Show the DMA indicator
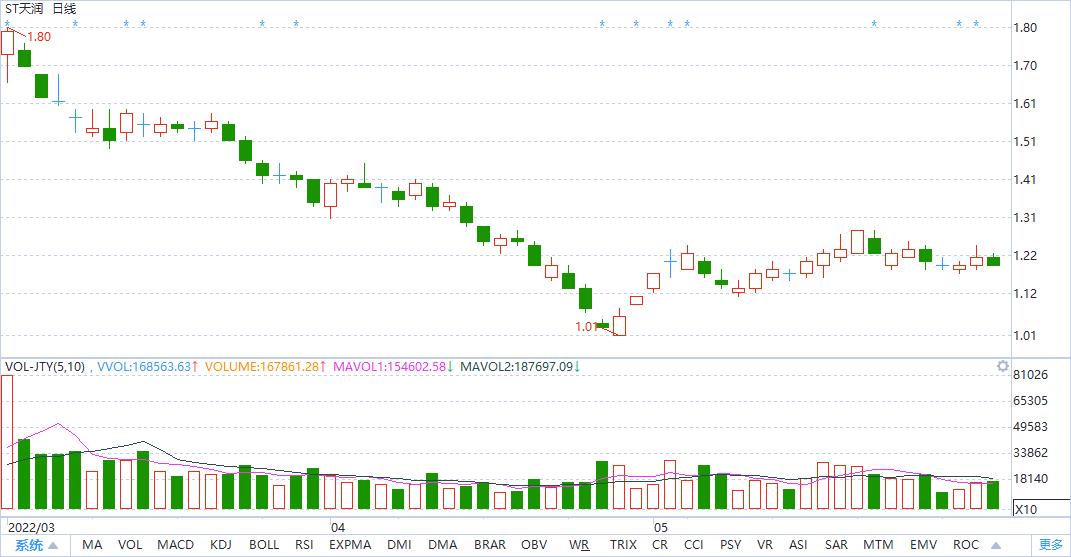 point(443,545)
